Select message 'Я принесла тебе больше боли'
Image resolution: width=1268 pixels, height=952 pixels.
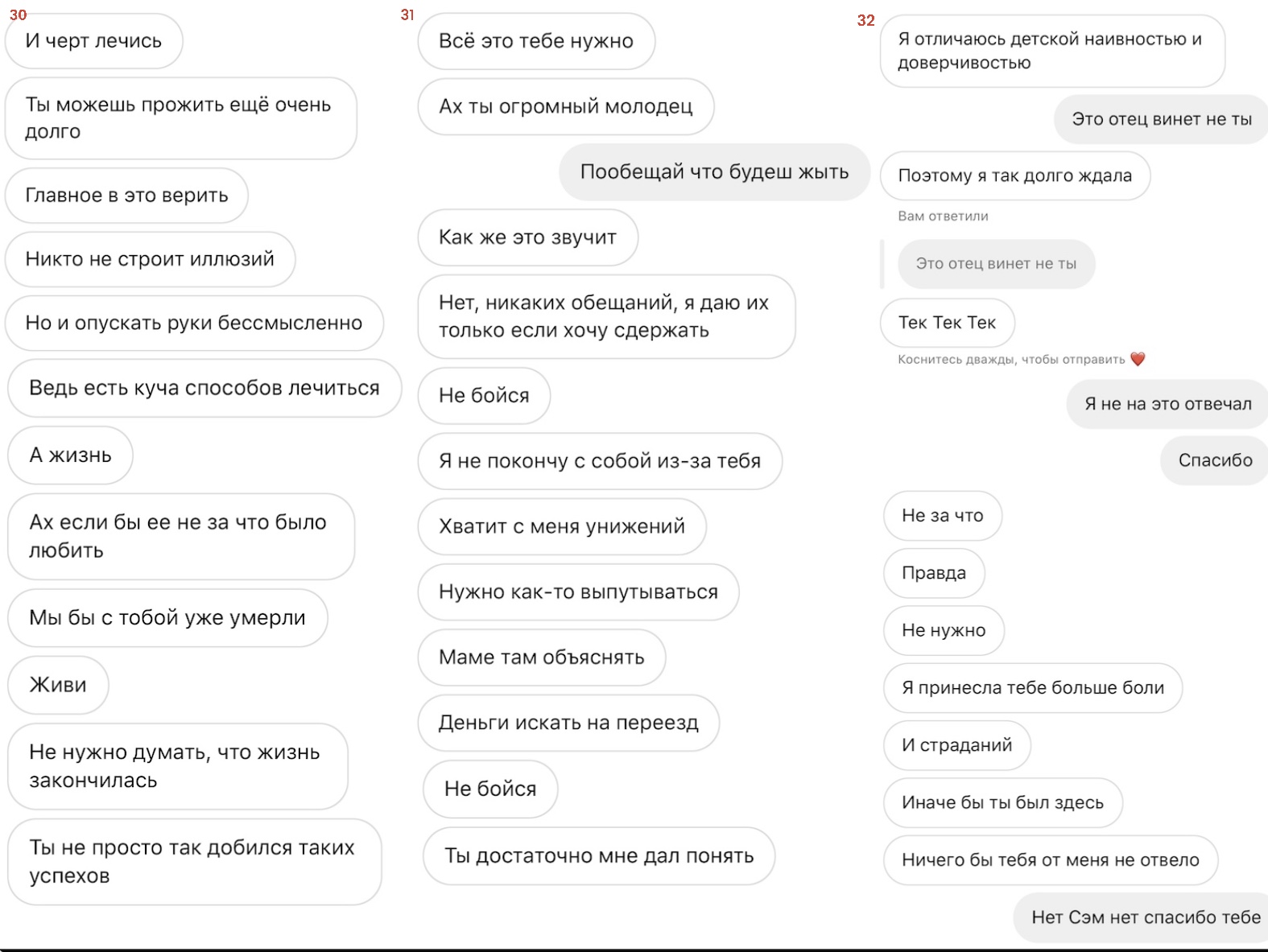point(1033,688)
